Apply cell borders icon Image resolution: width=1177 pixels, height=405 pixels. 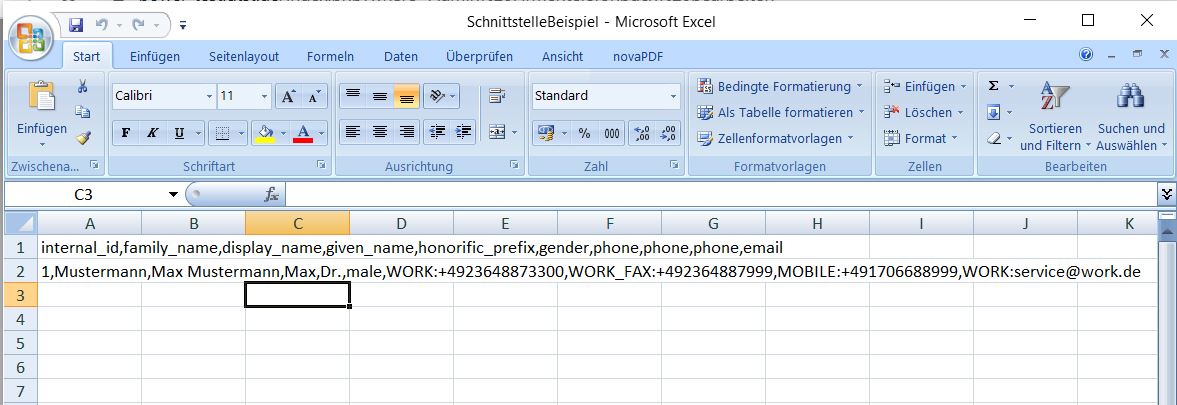click(222, 134)
